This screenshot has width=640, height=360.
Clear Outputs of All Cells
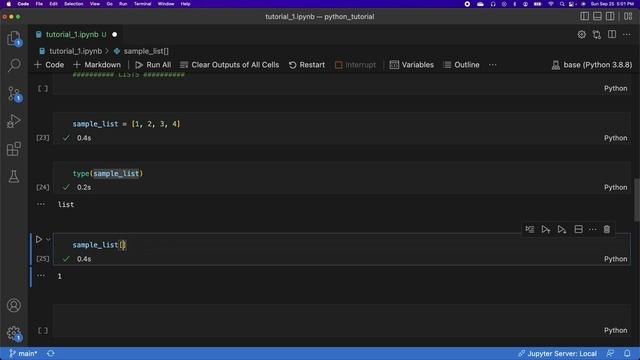229,65
